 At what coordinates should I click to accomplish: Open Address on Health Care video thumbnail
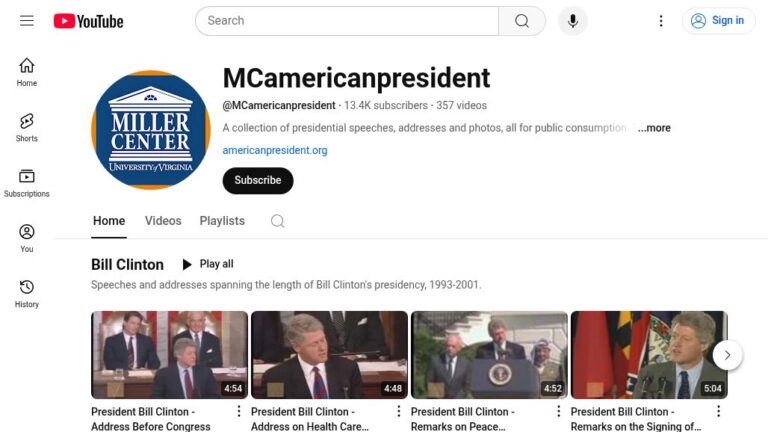(x=329, y=355)
